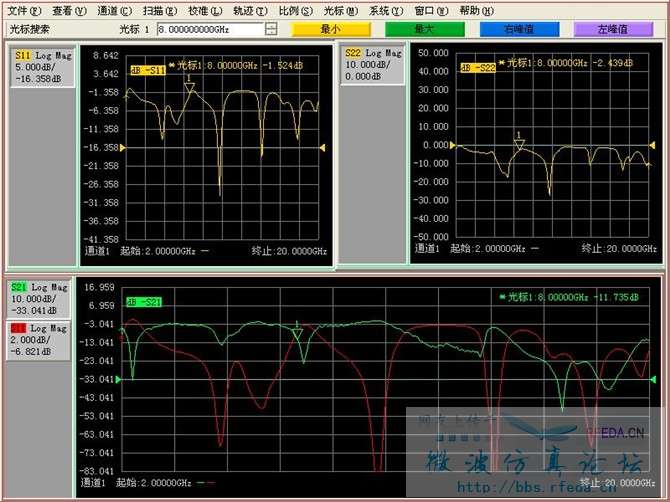Open the 比例(S) menu
Image resolution: width=670 pixels, height=502 pixels.
point(296,11)
